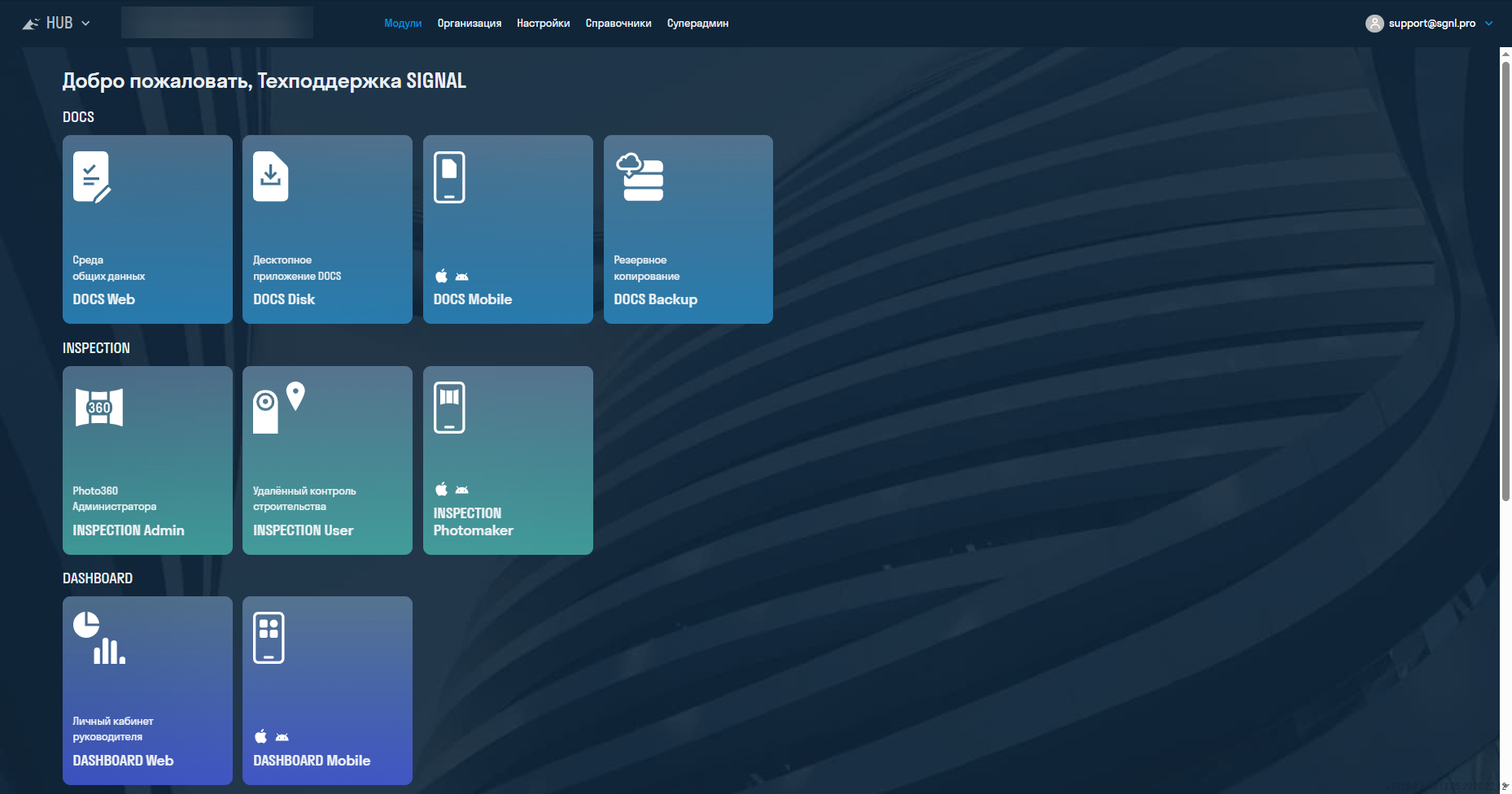Click Apple icon on DASHBOARD Mobile card

pos(260,736)
